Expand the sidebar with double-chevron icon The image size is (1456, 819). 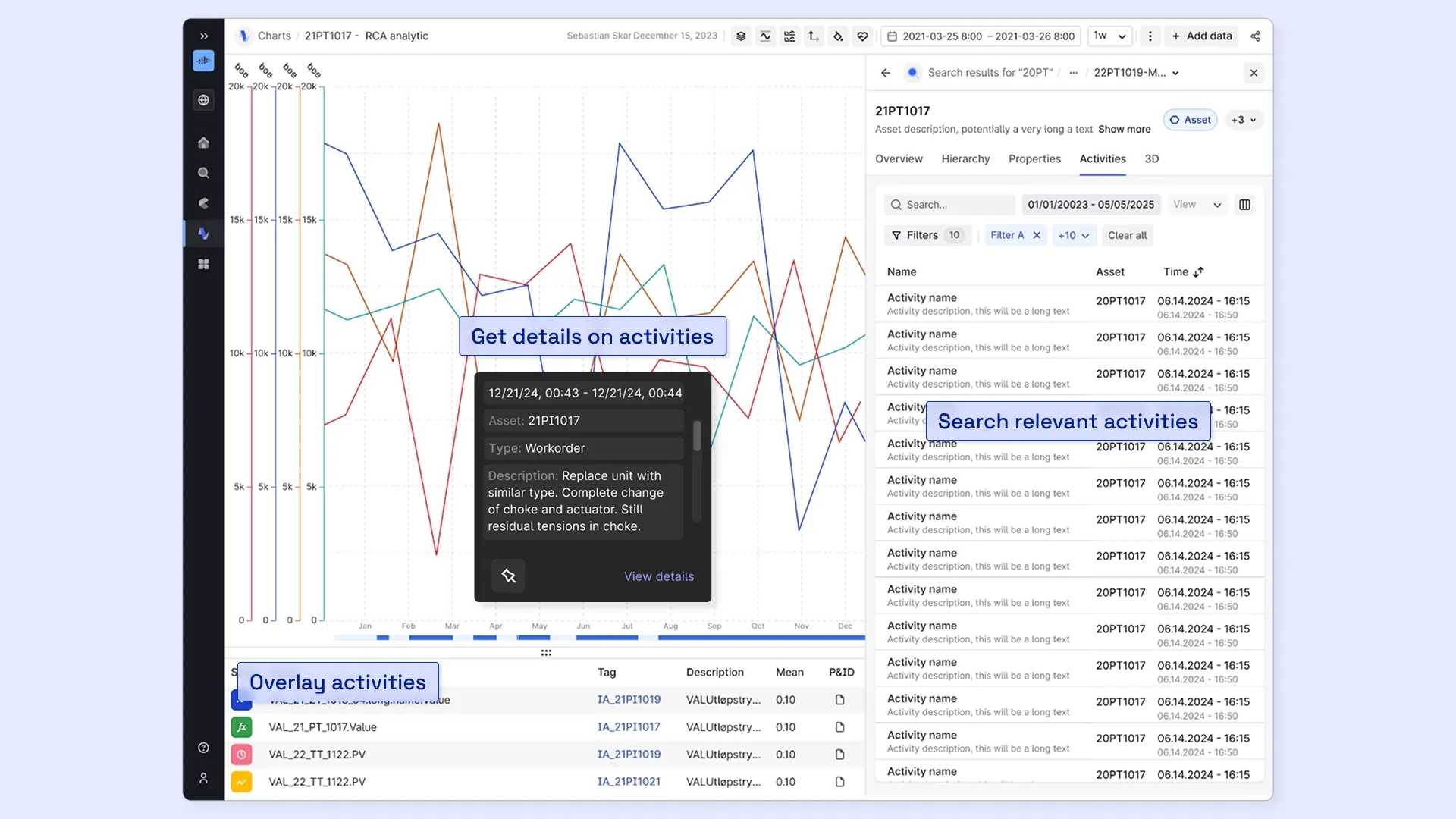(204, 36)
